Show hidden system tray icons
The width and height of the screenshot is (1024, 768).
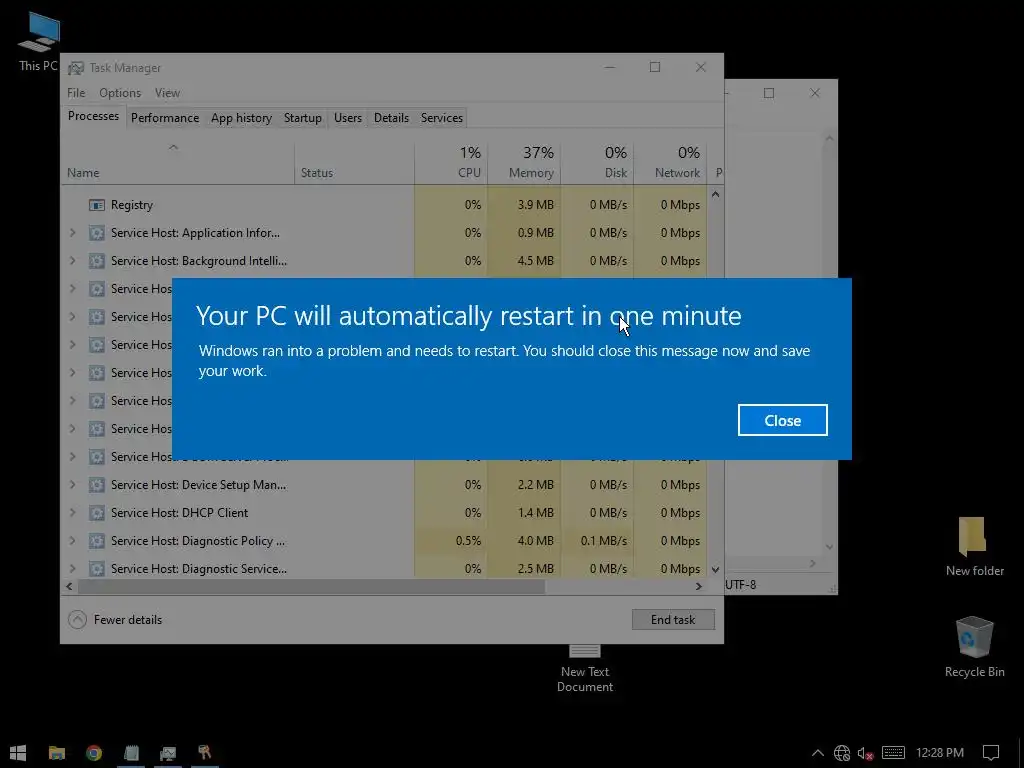tap(818, 753)
